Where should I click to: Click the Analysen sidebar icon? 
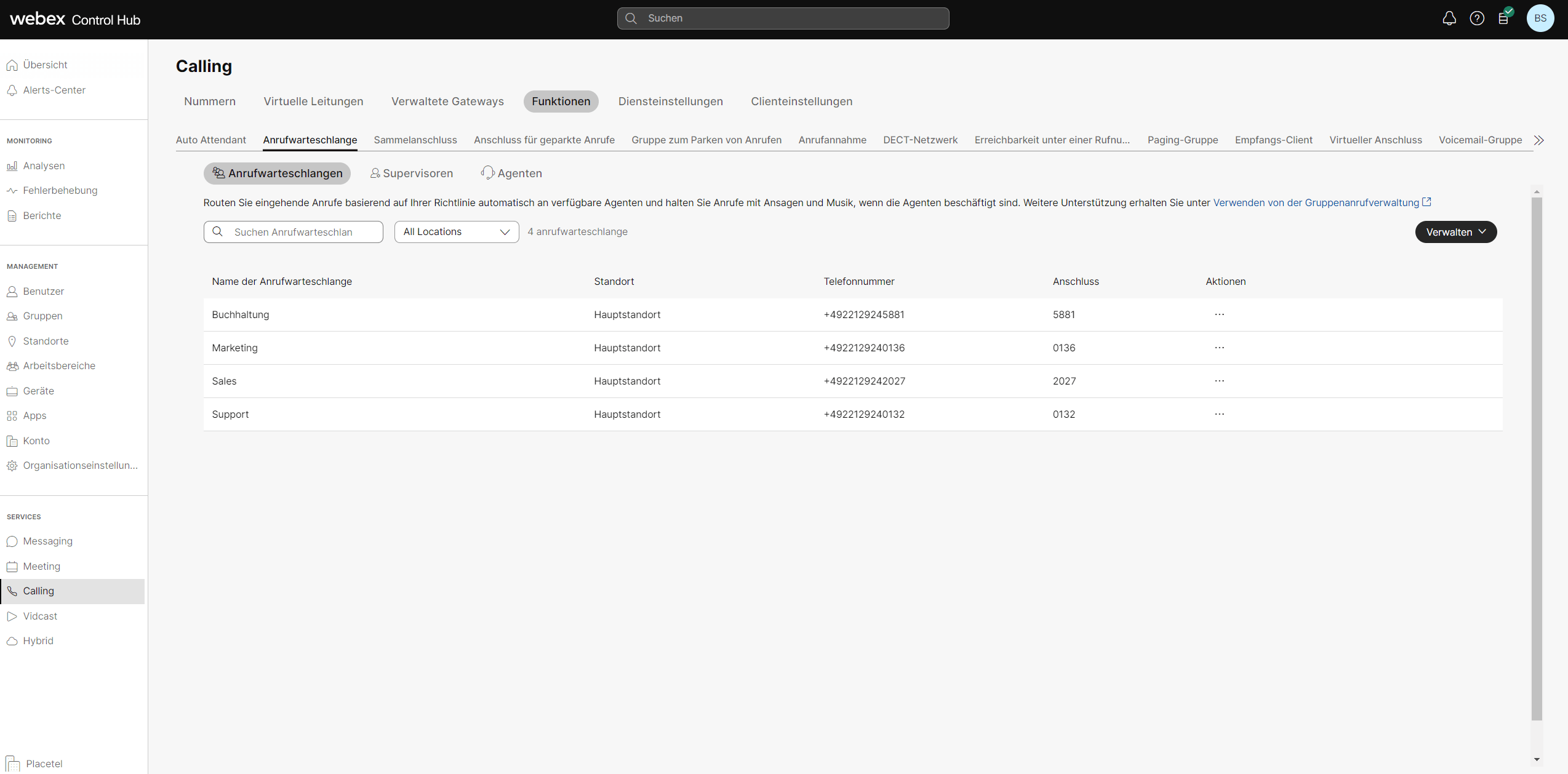pyautogui.click(x=12, y=166)
